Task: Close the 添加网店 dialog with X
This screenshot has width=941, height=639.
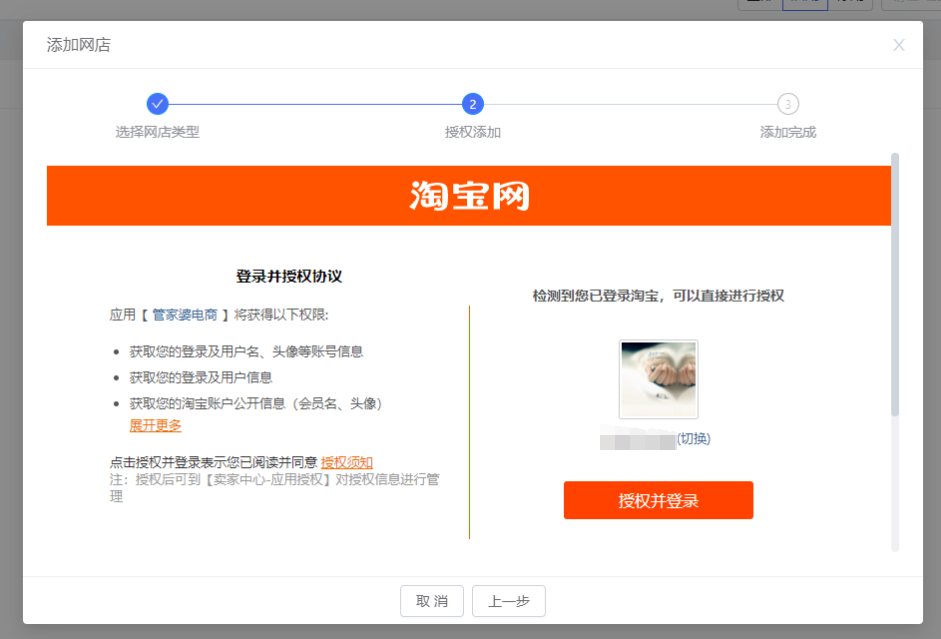Action: pyautogui.click(x=898, y=45)
